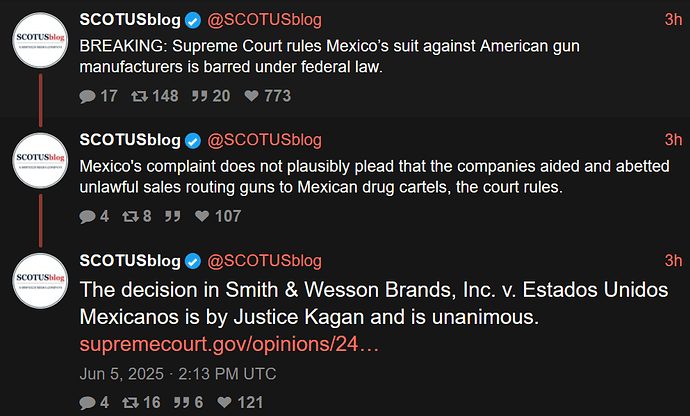Reply to the BREAKING Supreme Court tweet

[88, 96]
